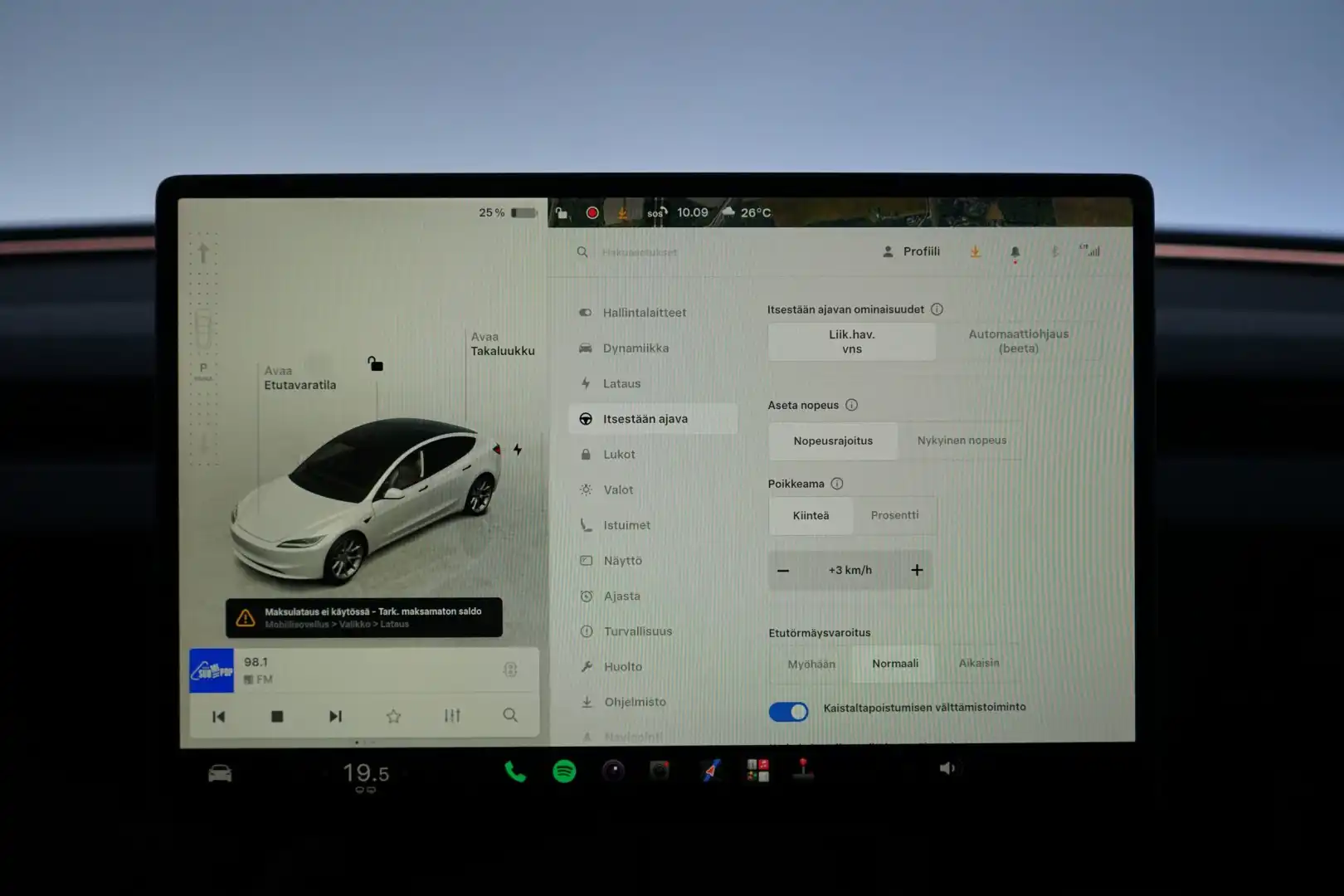
Task: Open the dashcam app in dock
Action: (x=660, y=771)
